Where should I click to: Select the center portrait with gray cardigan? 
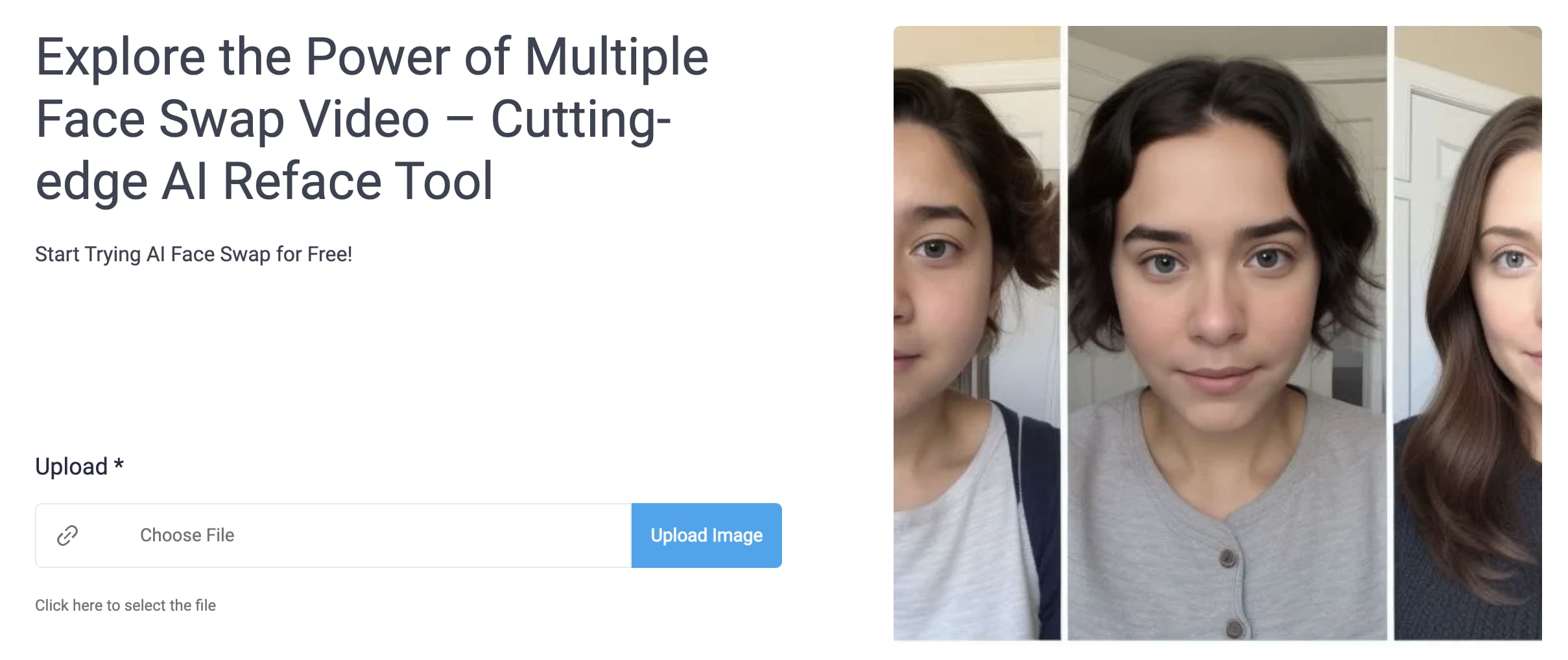click(1227, 333)
